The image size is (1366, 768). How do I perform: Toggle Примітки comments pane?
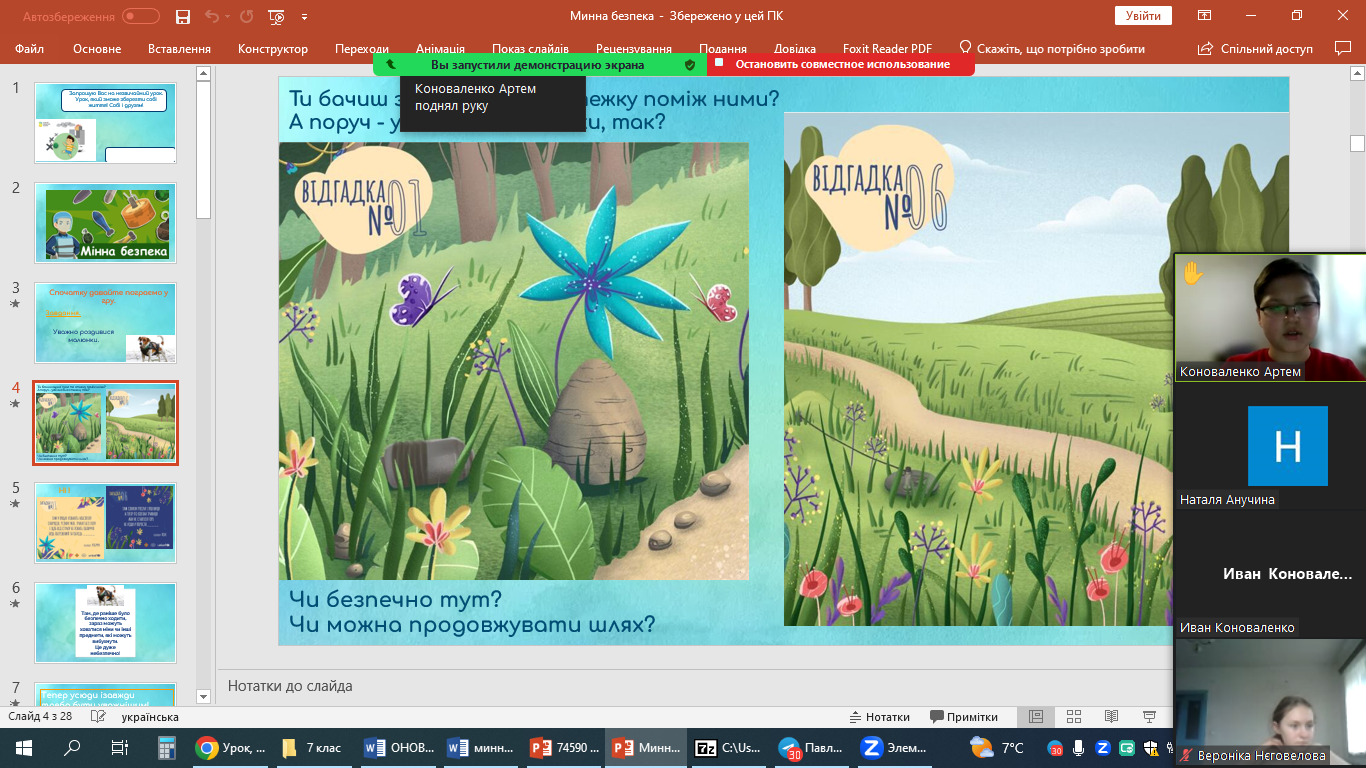(x=964, y=717)
